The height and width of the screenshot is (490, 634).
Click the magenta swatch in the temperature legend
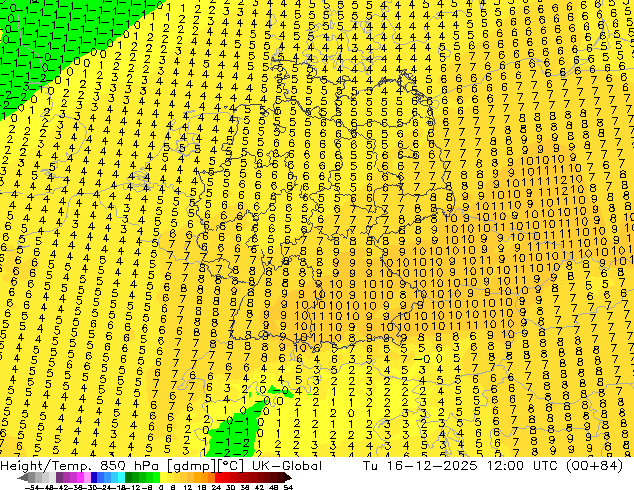coord(80,478)
